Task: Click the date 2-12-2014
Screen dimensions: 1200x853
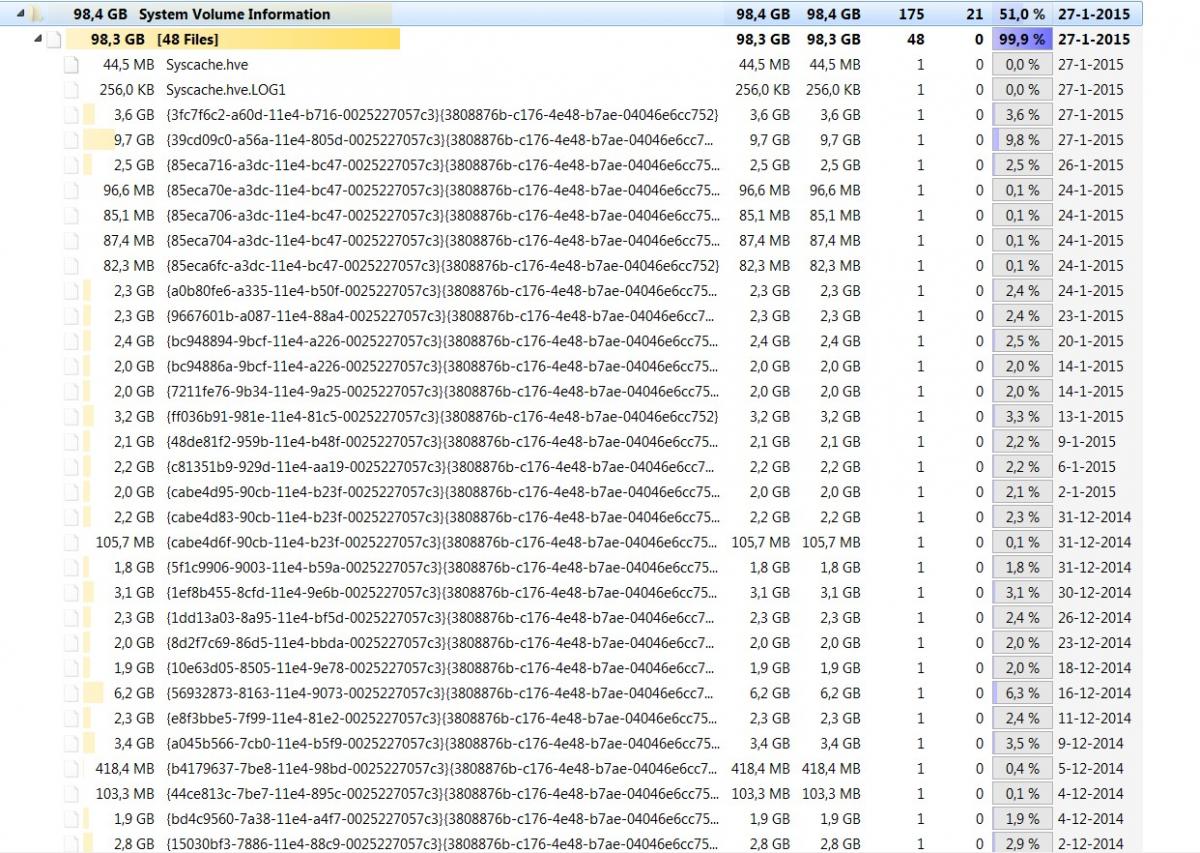Action: pos(1090,844)
